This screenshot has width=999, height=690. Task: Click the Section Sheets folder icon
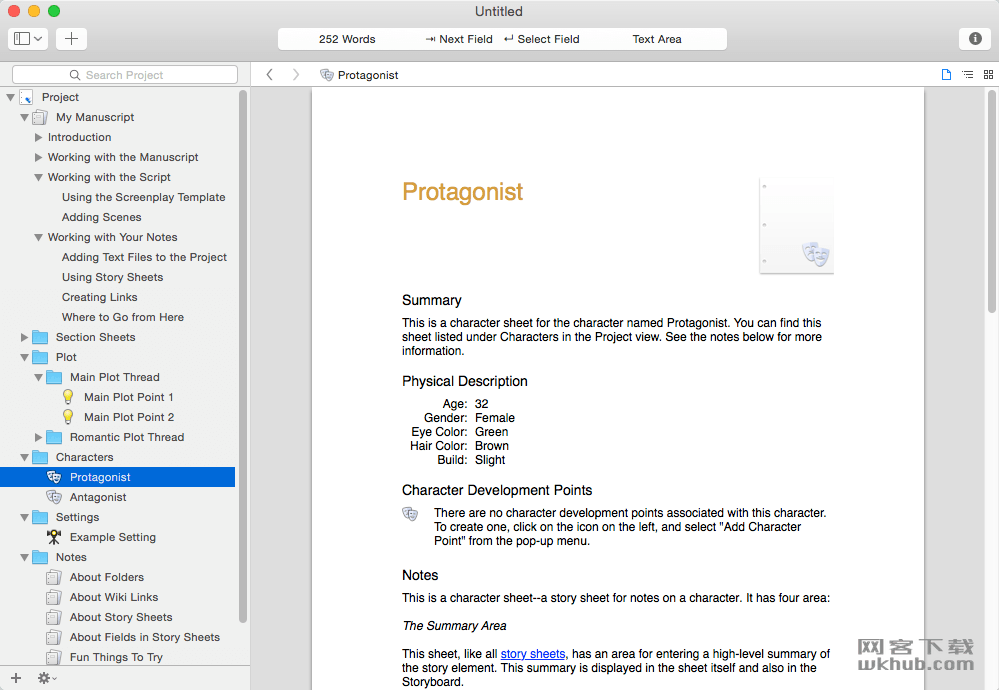(x=40, y=337)
